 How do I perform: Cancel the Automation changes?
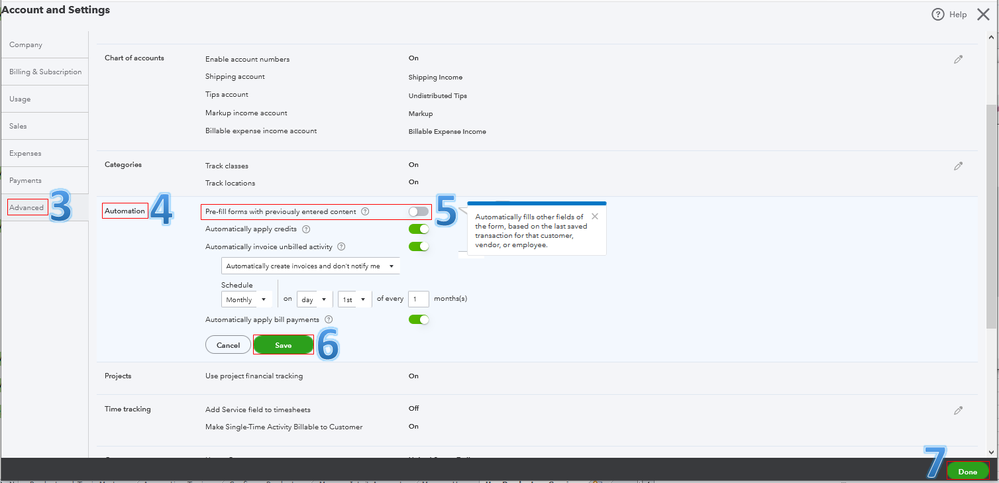click(x=228, y=345)
